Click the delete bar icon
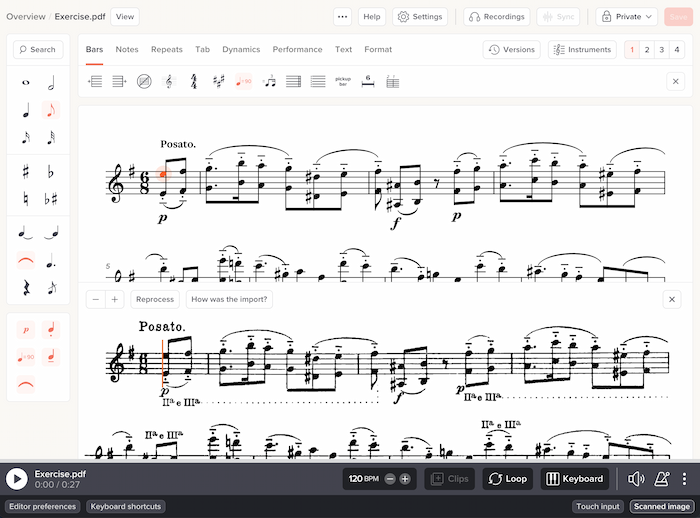700x518 pixels. click(x=144, y=81)
